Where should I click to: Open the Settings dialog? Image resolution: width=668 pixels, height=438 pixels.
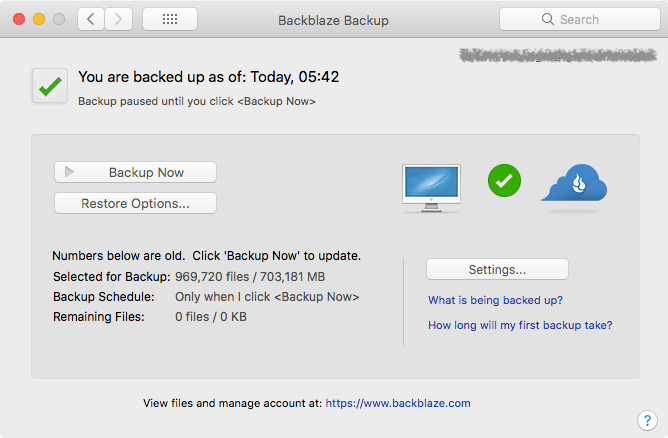[x=497, y=269]
